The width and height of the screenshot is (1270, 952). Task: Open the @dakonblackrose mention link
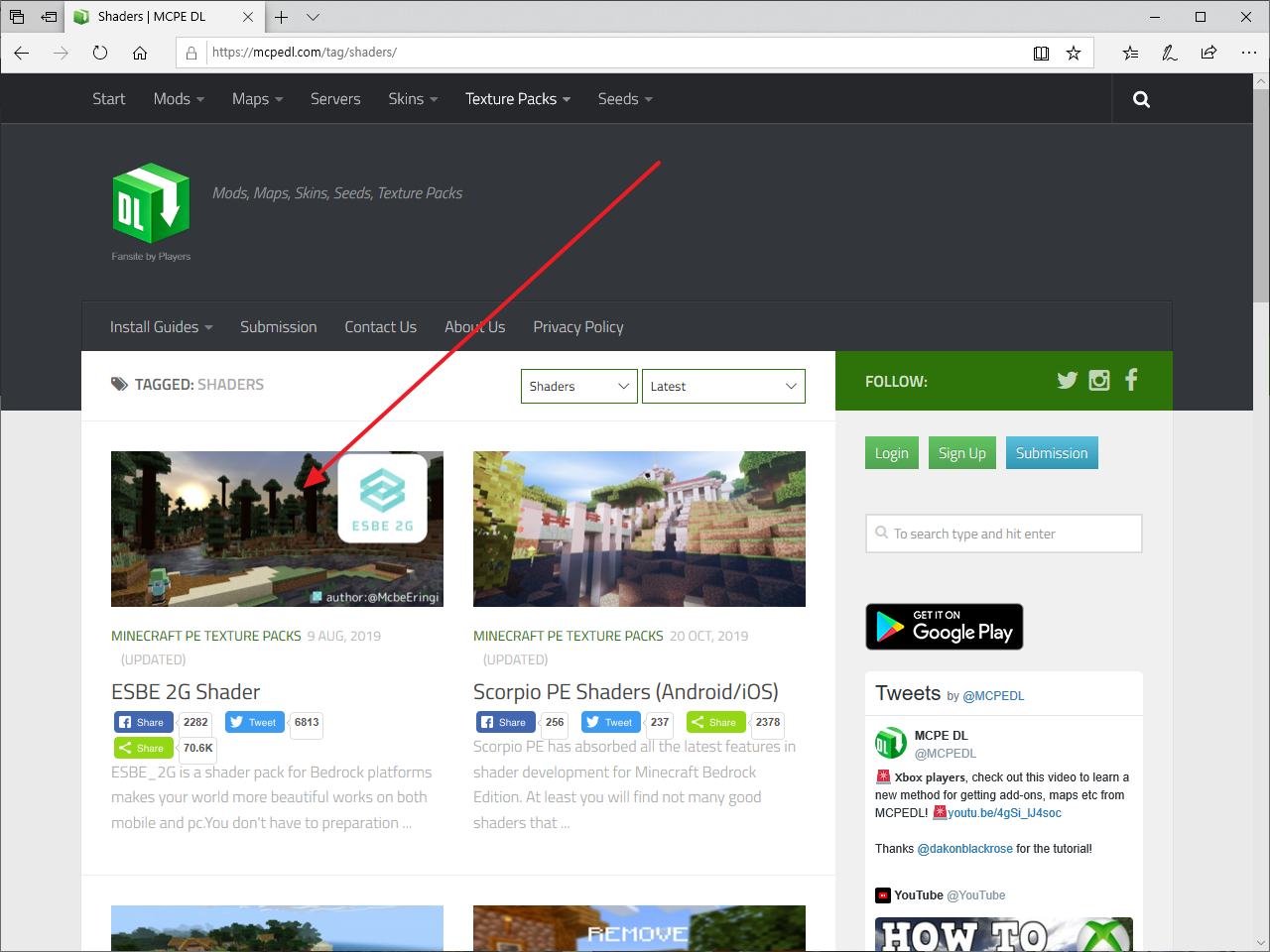click(x=965, y=849)
